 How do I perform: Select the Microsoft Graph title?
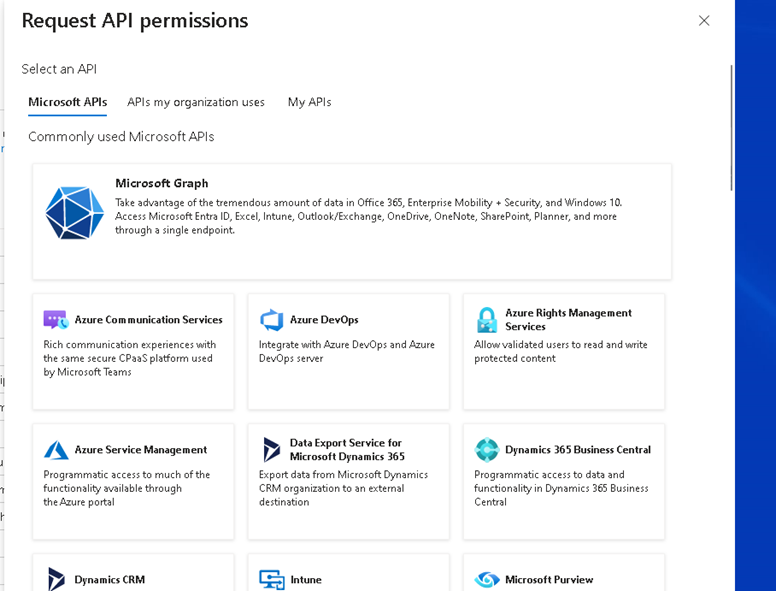[x=162, y=183]
